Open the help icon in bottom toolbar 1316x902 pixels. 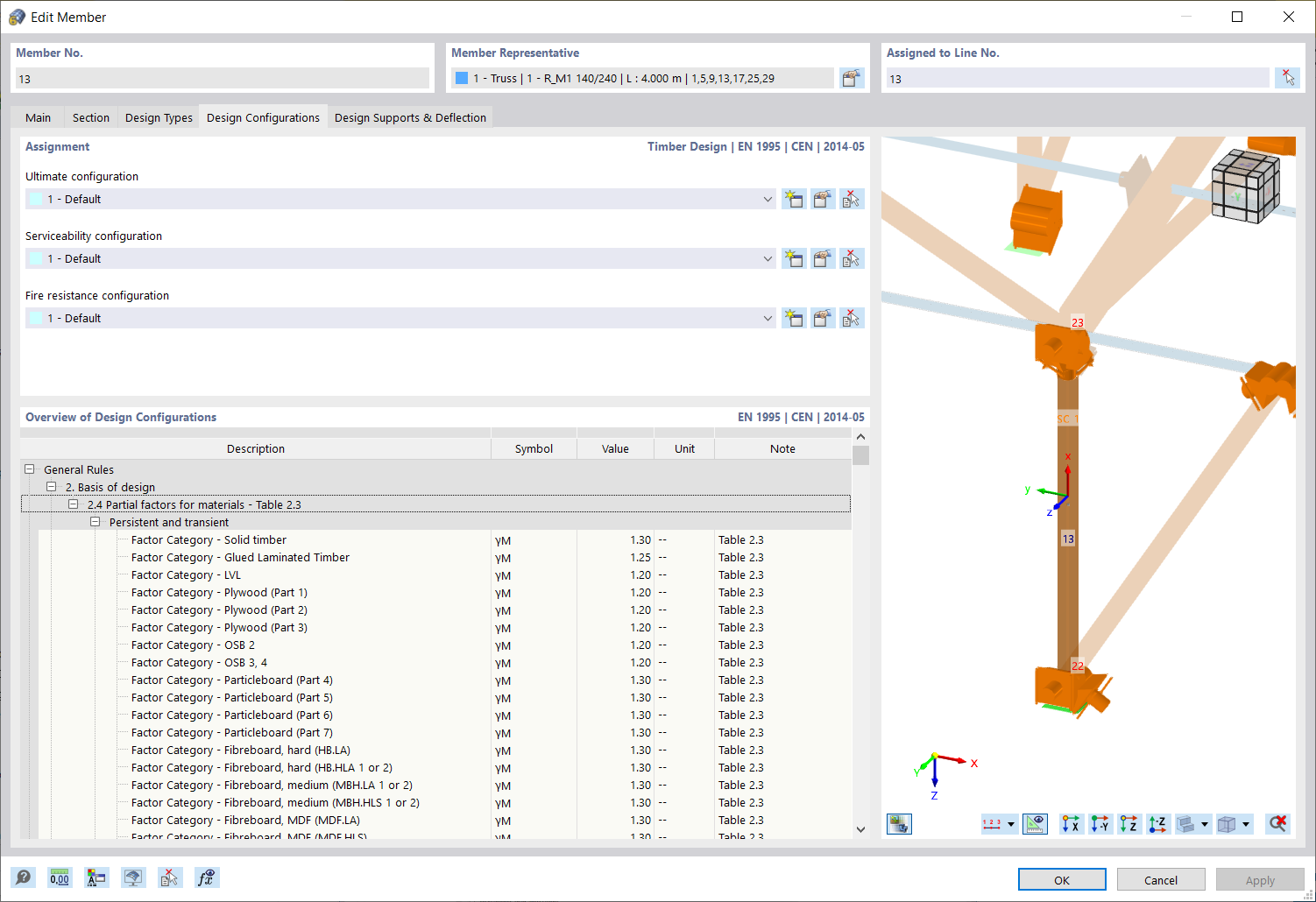tap(24, 877)
